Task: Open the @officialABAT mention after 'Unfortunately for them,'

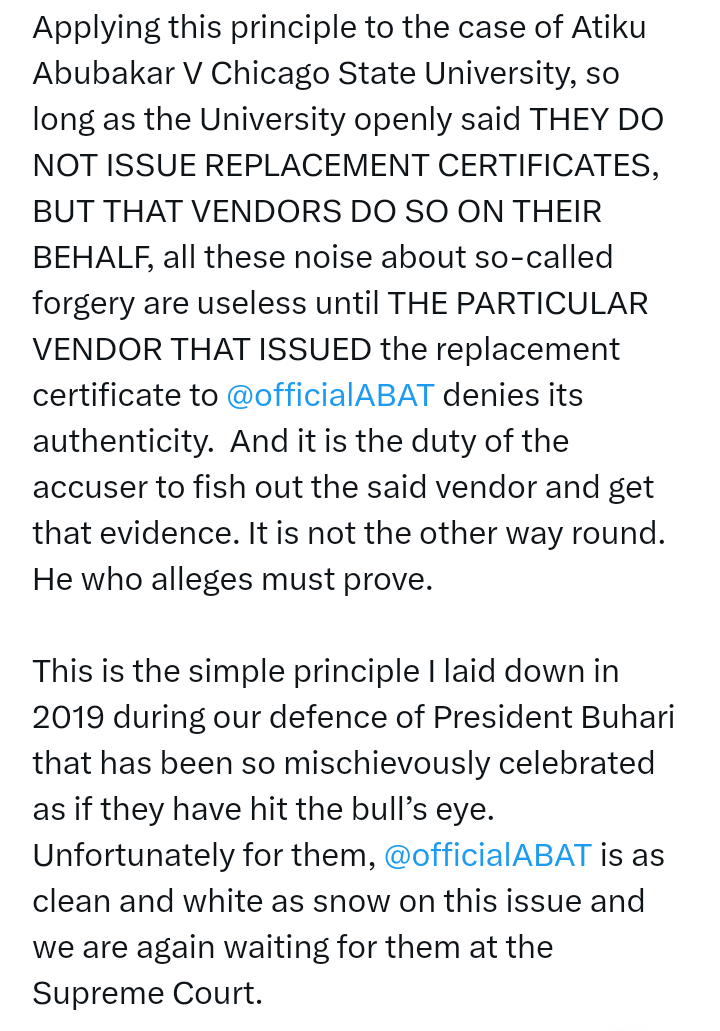Action: [x=487, y=855]
